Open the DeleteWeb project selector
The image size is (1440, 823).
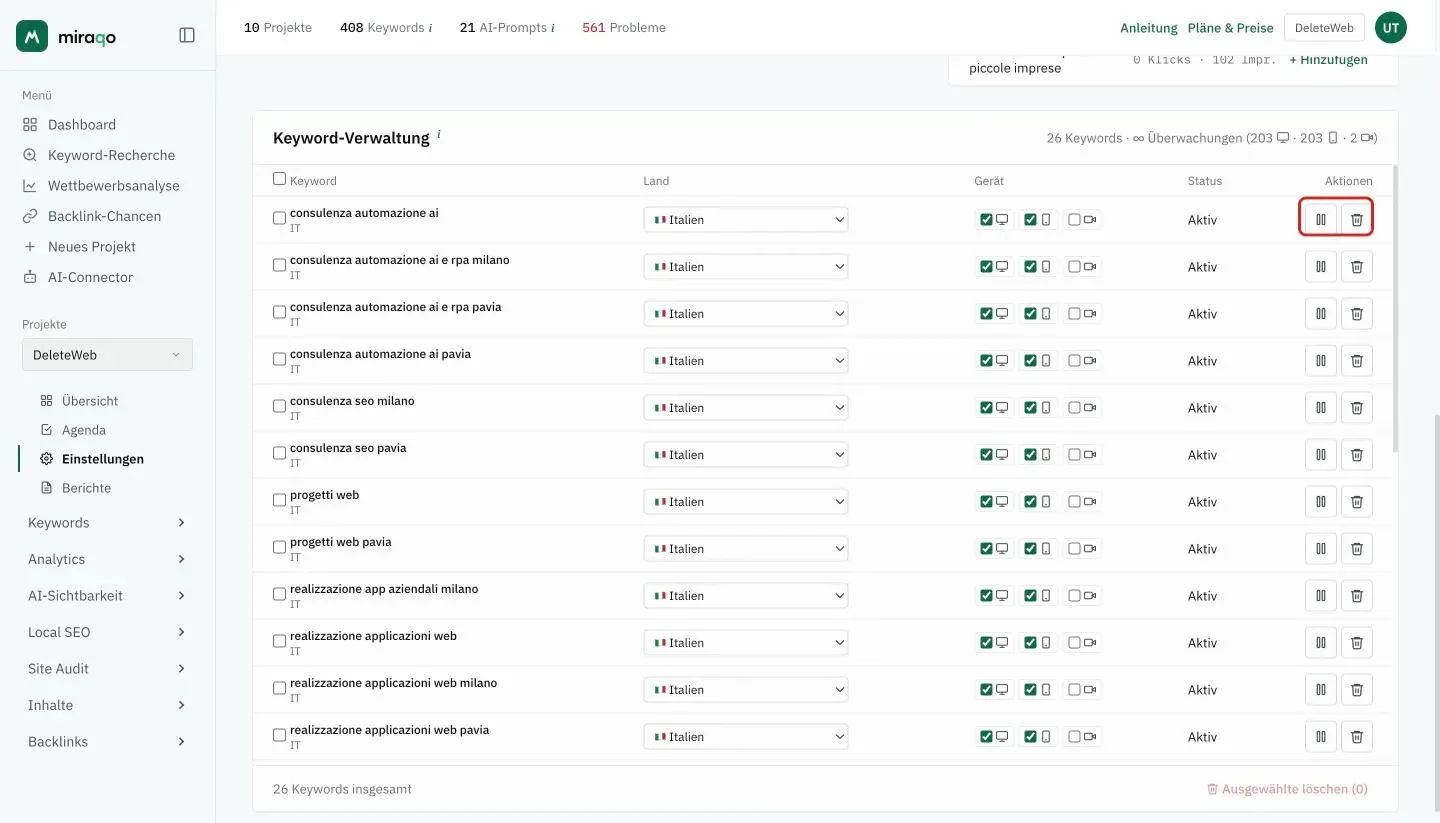(x=107, y=354)
